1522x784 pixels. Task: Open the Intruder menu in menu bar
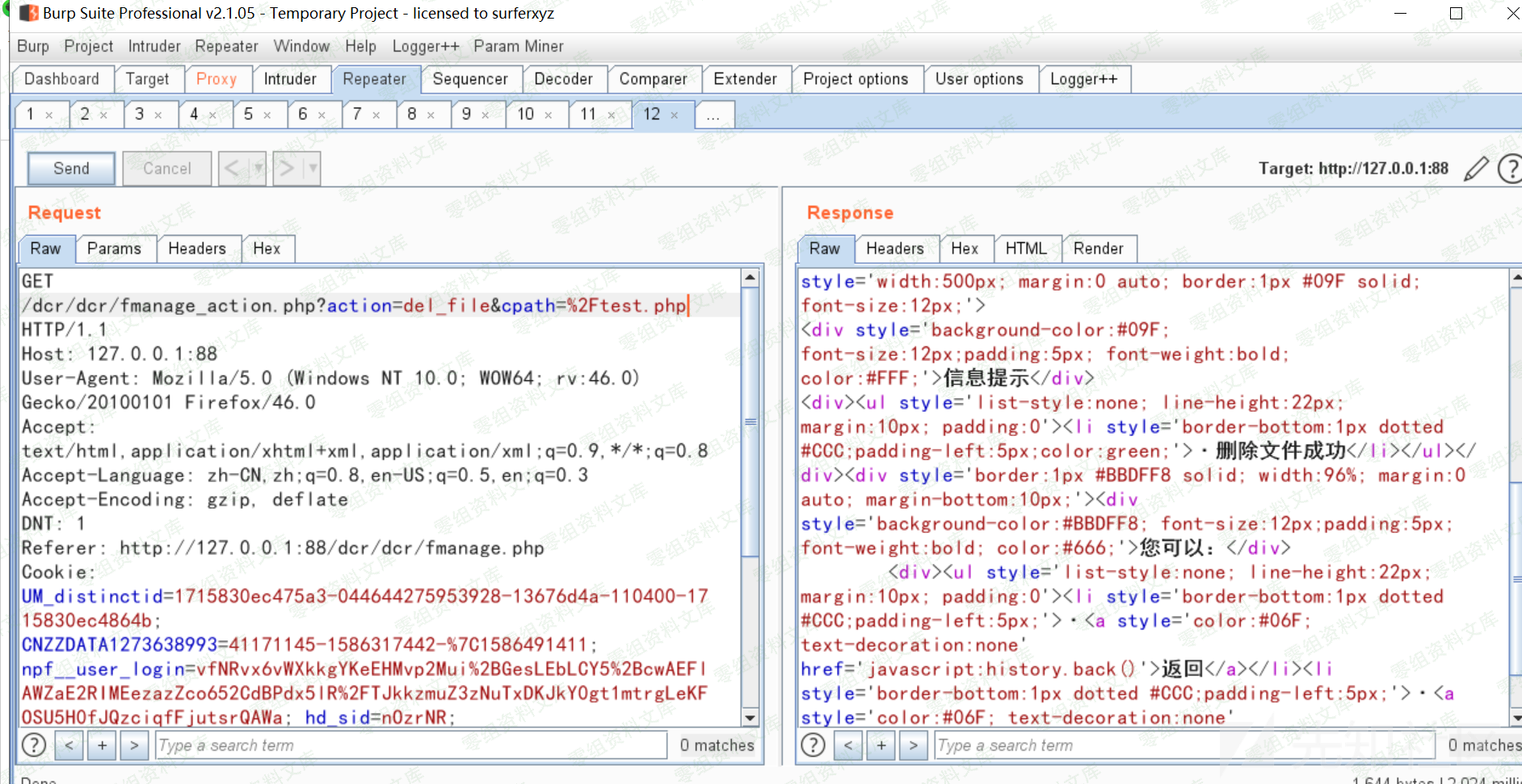point(154,46)
